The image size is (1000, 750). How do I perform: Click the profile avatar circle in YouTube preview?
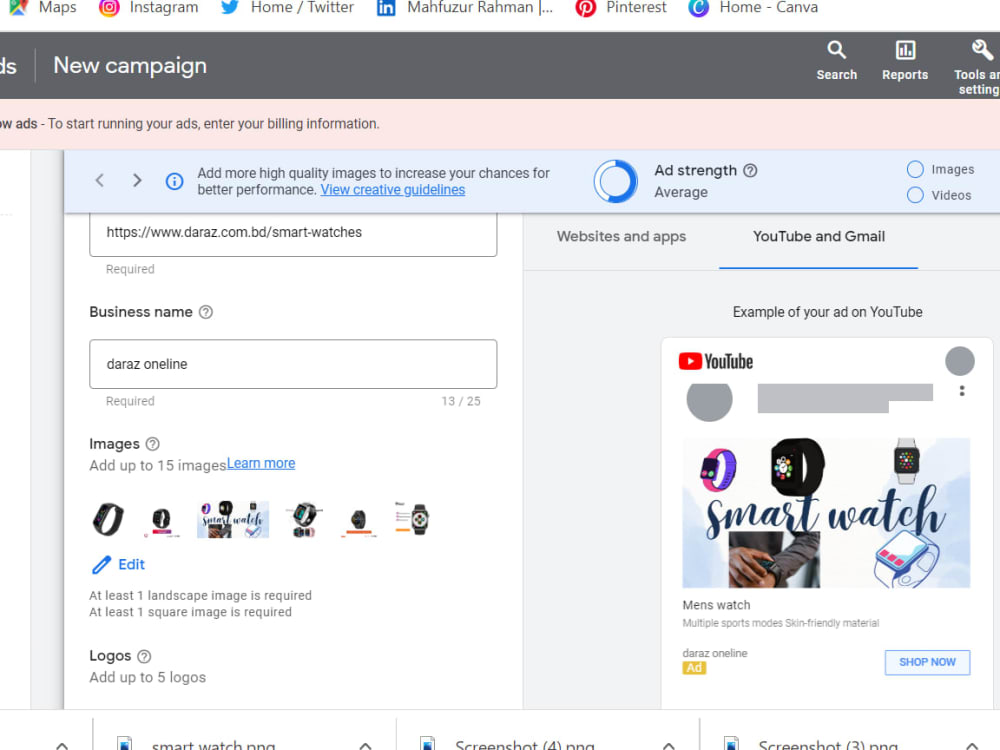point(959,361)
